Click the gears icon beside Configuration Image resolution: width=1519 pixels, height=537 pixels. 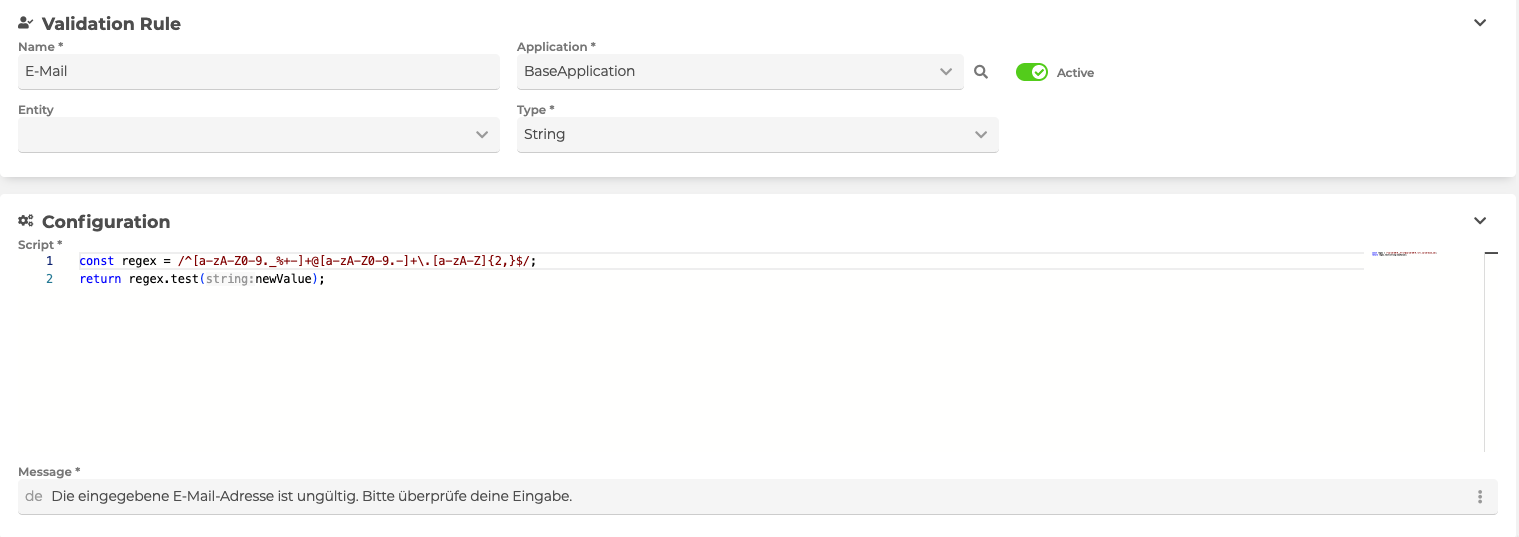click(x=26, y=221)
